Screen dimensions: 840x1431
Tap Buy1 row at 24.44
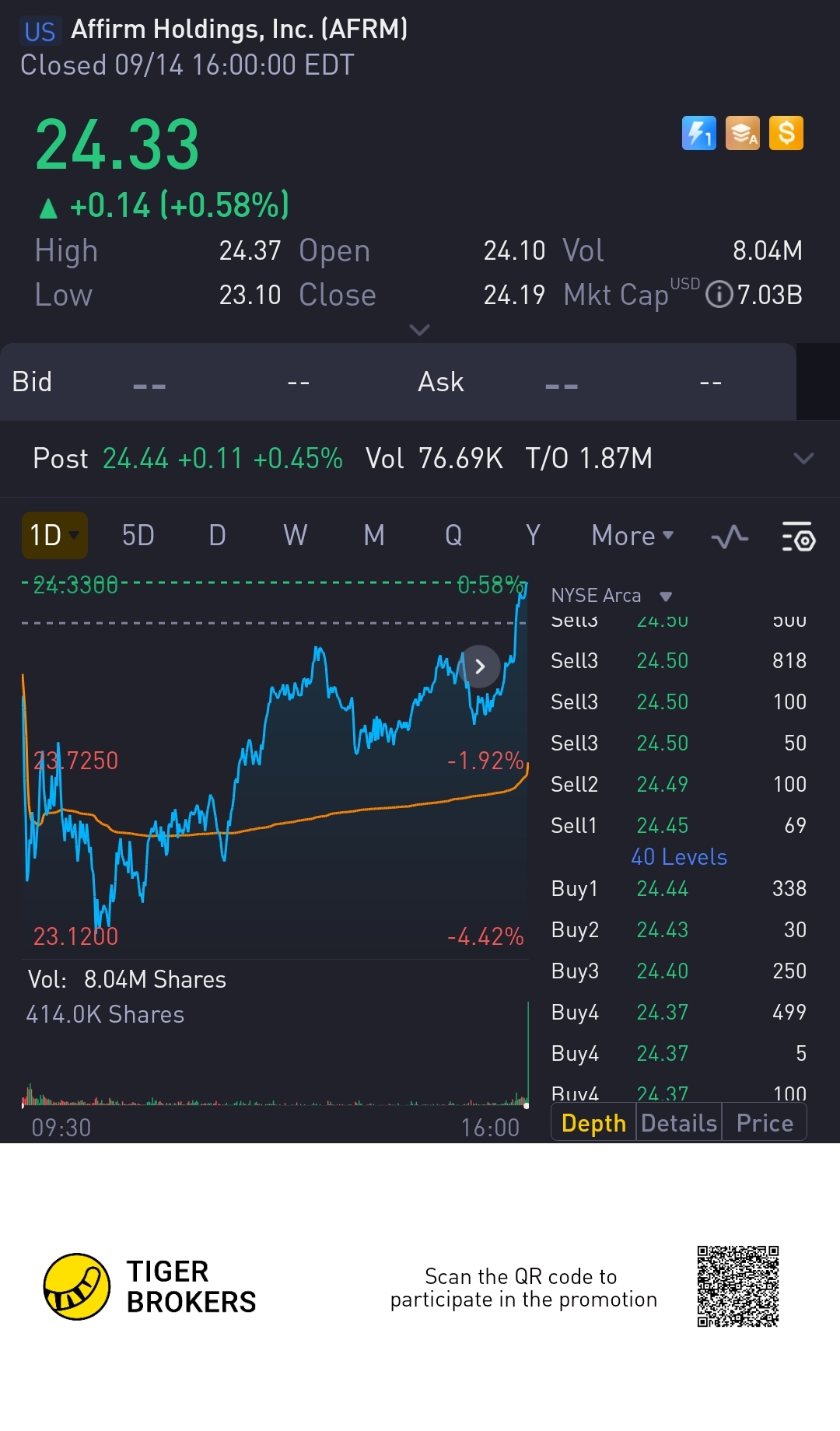tap(678, 888)
